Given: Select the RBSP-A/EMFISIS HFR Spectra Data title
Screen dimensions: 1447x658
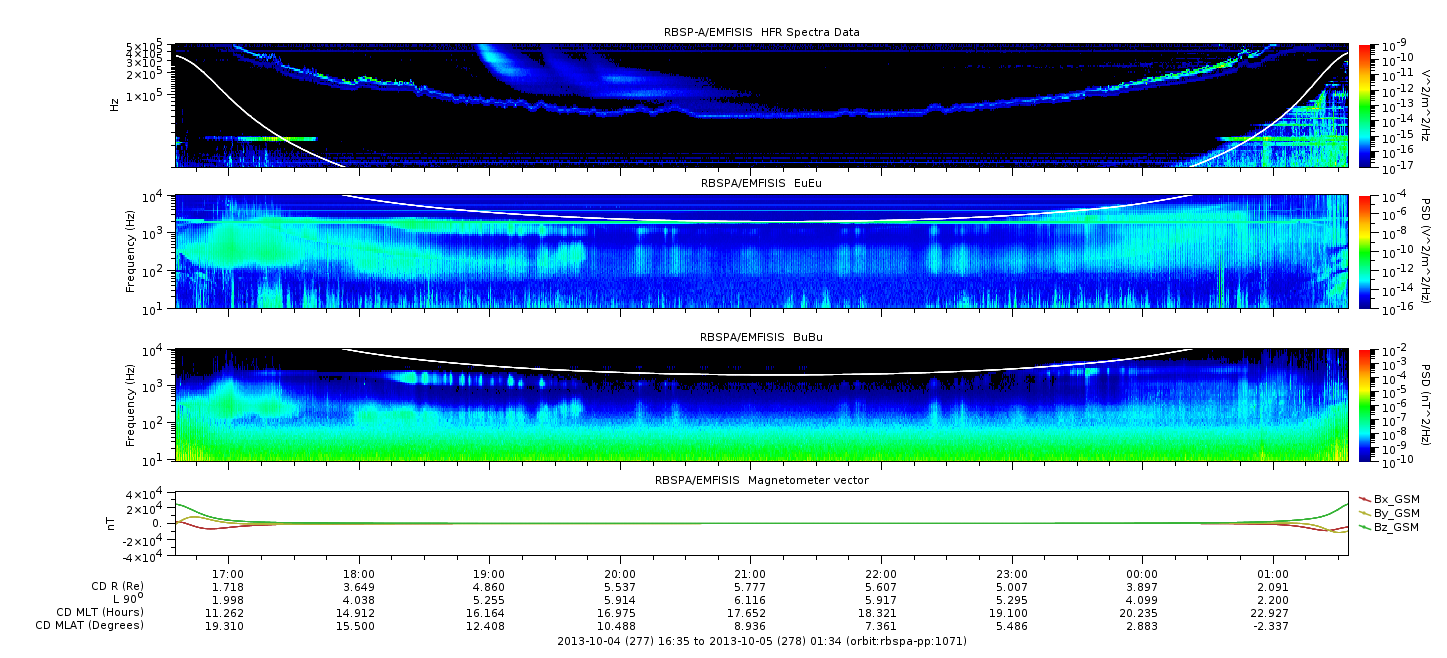Looking at the screenshot, I should pos(761,32).
